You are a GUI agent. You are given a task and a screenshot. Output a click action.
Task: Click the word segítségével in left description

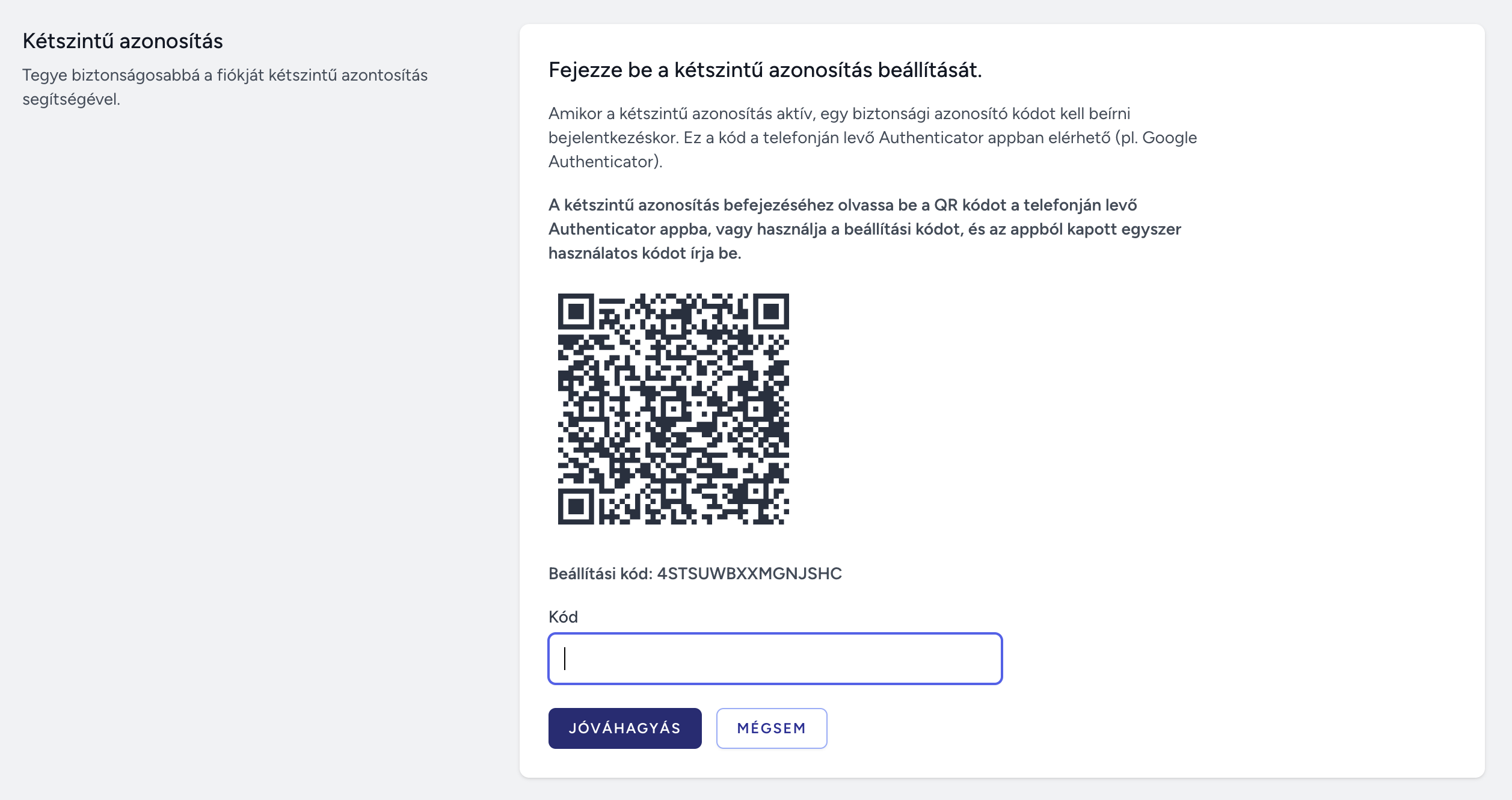(72, 99)
